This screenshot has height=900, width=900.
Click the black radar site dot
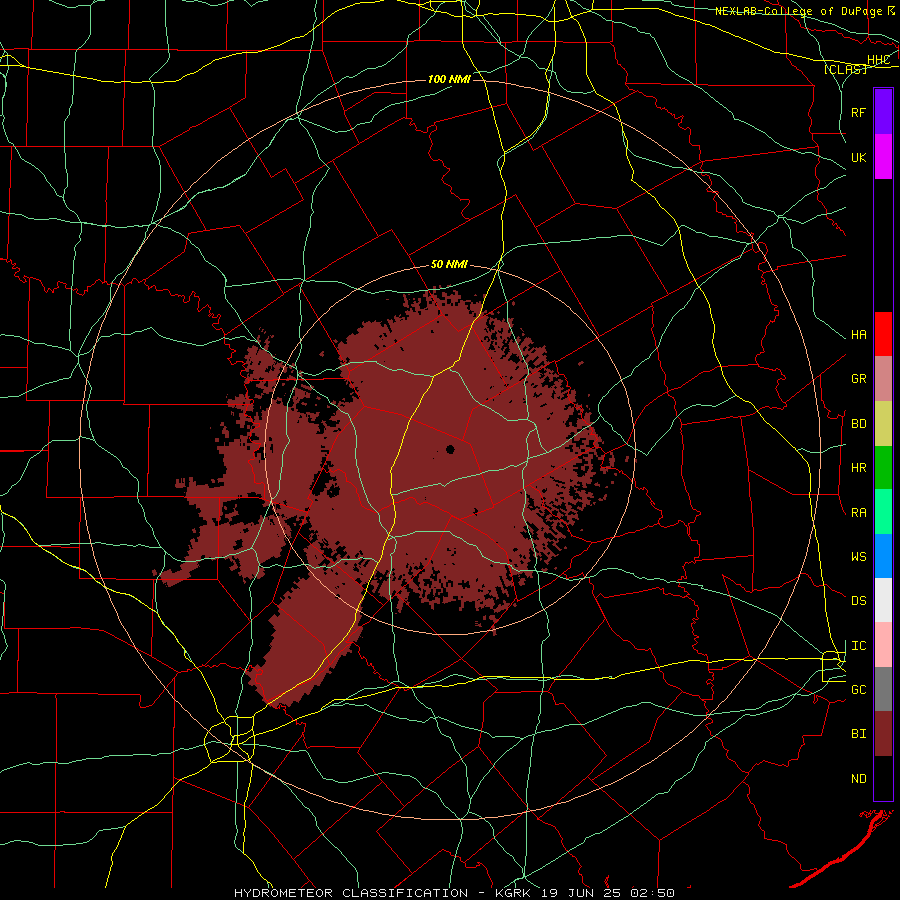(x=451, y=449)
